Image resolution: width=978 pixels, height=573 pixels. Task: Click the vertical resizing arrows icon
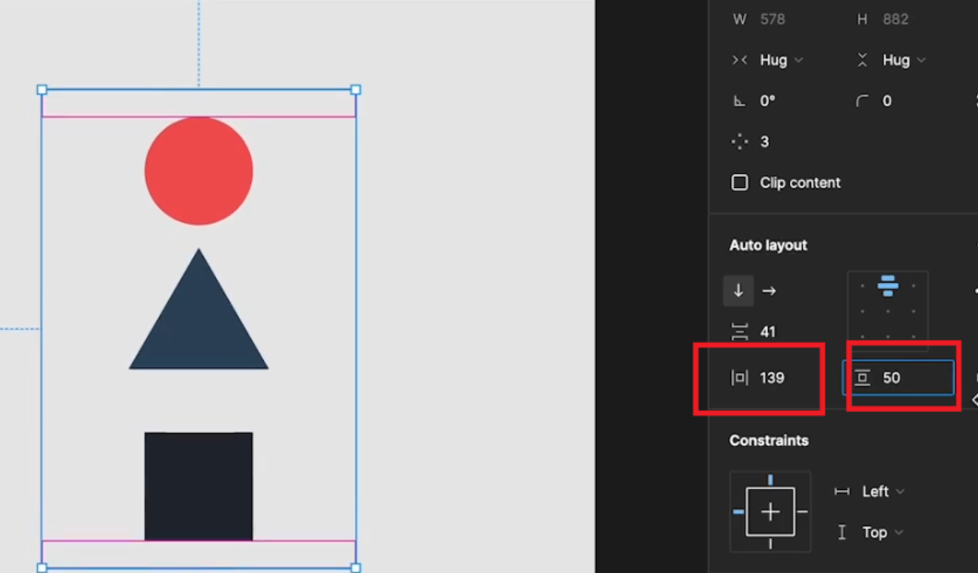coord(862,60)
